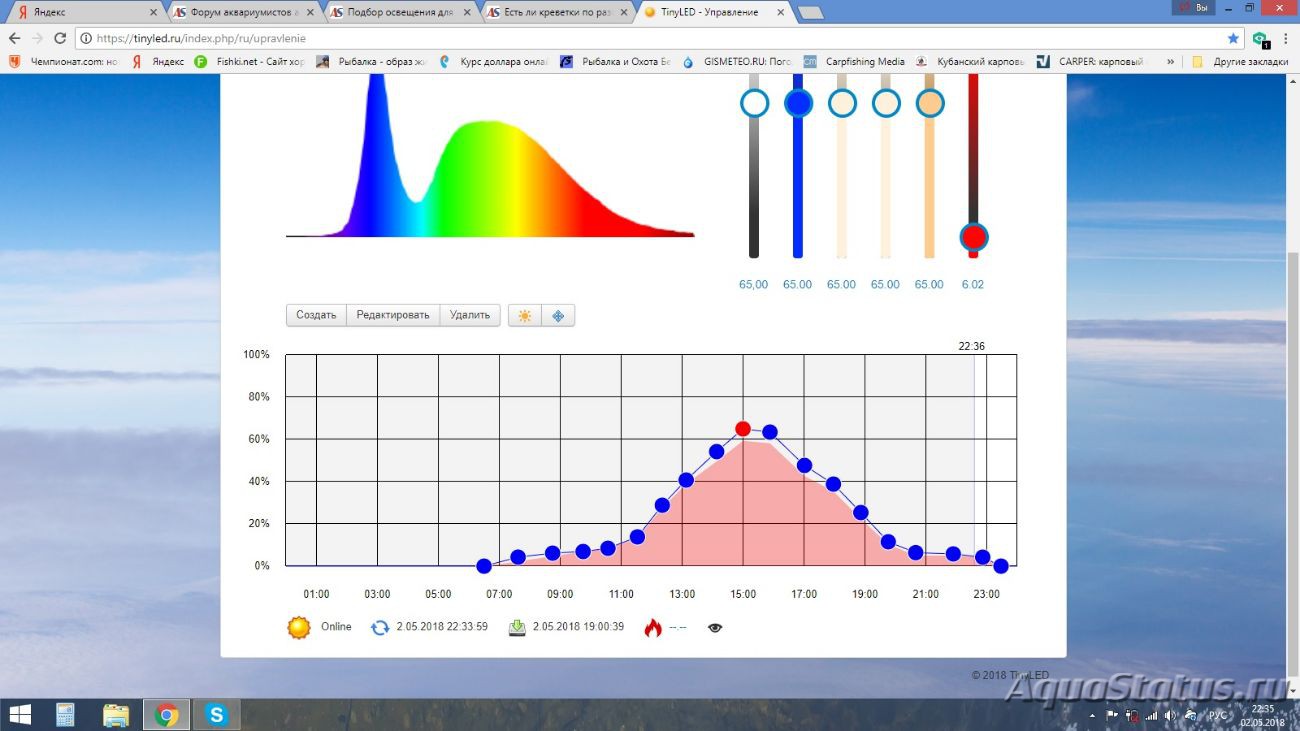Switch to the Подбор освещения tab
Image resolution: width=1300 pixels, height=731 pixels.
coord(402,12)
